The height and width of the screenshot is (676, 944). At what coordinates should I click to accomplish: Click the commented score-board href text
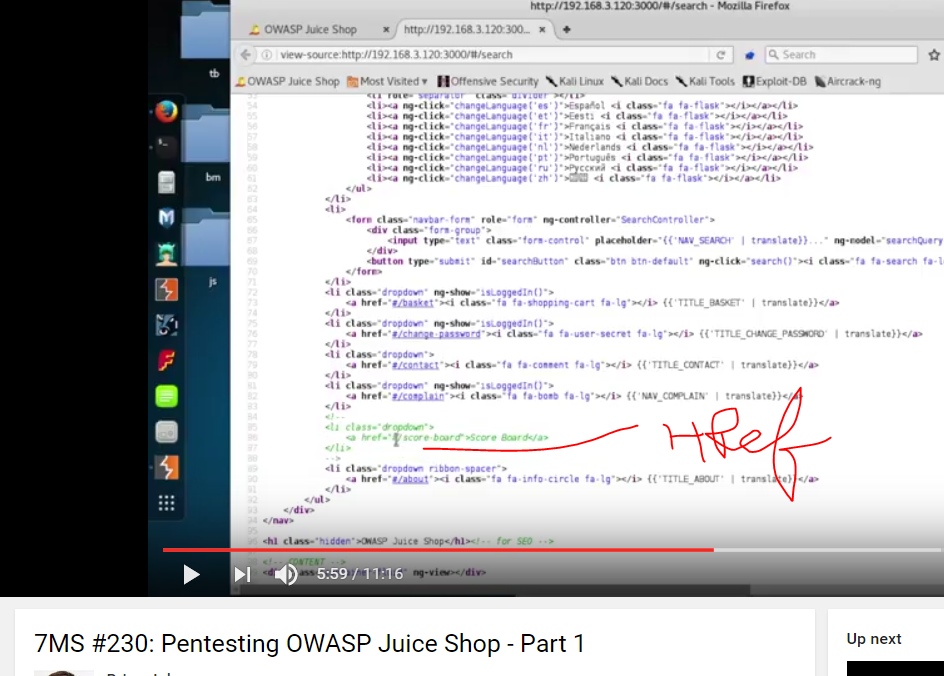446,438
